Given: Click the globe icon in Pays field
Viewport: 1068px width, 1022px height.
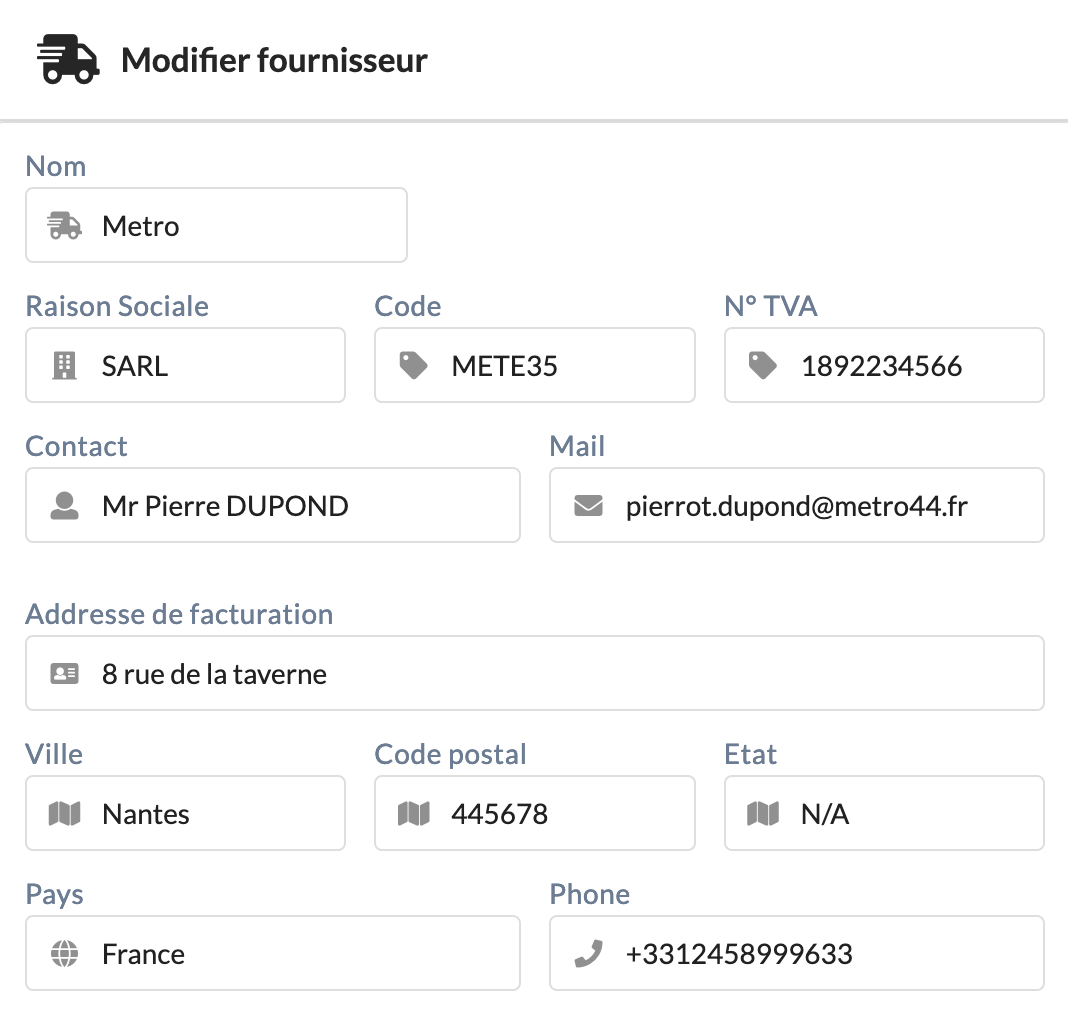Looking at the screenshot, I should click(x=65, y=954).
